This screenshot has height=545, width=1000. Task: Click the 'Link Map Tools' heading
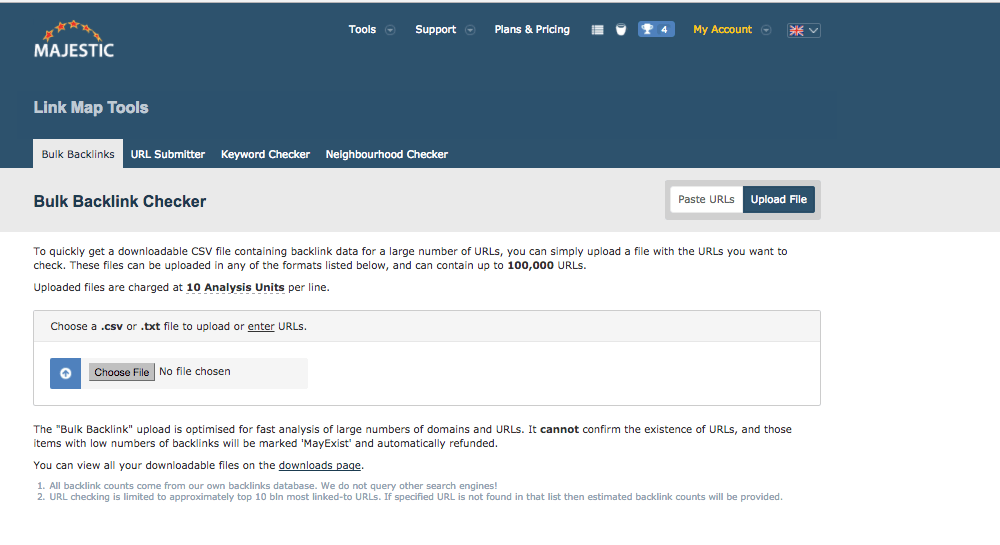(x=91, y=108)
